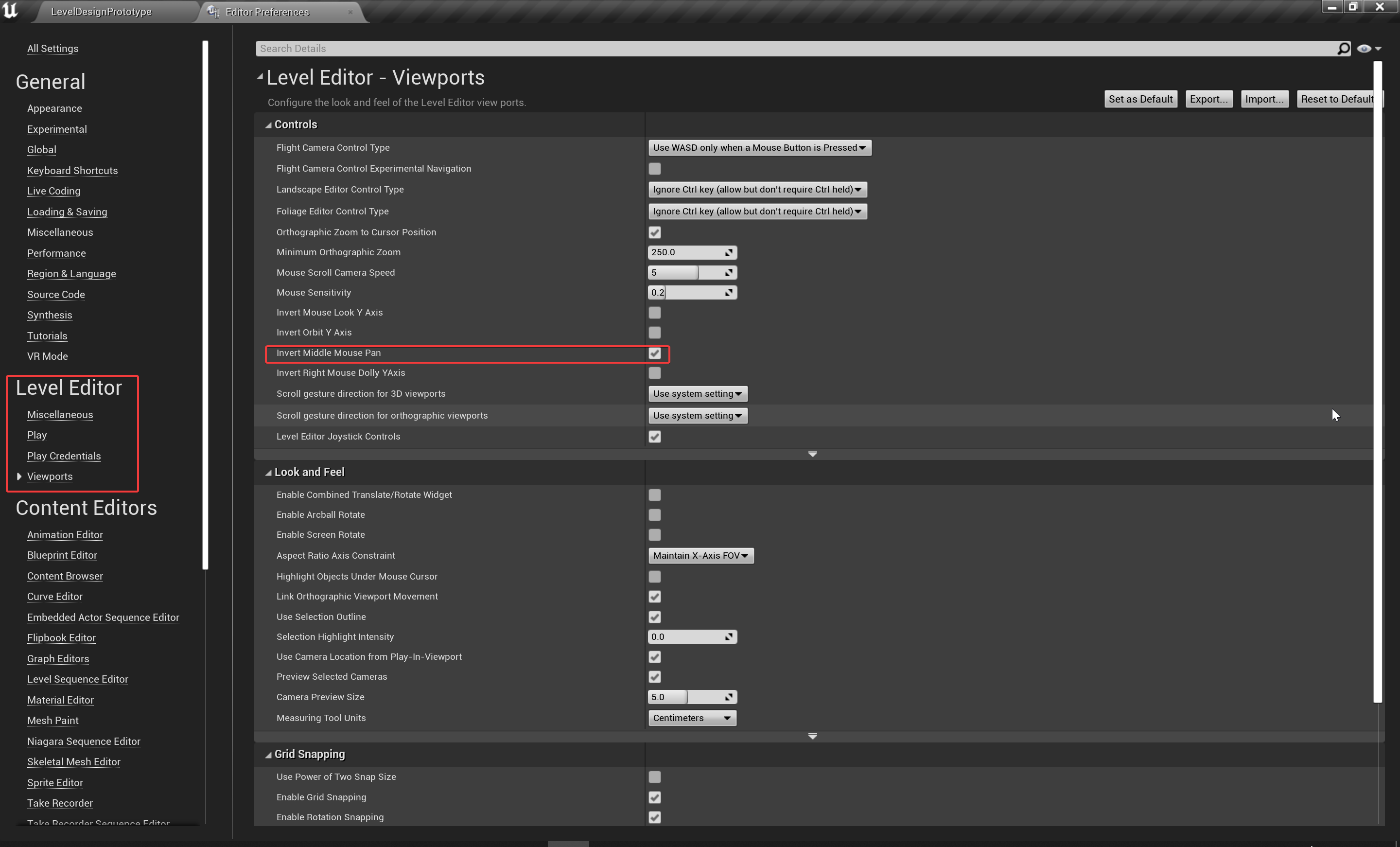Enable Invert Mouse Look Y Axis
The image size is (1400, 847).
pyautogui.click(x=654, y=312)
